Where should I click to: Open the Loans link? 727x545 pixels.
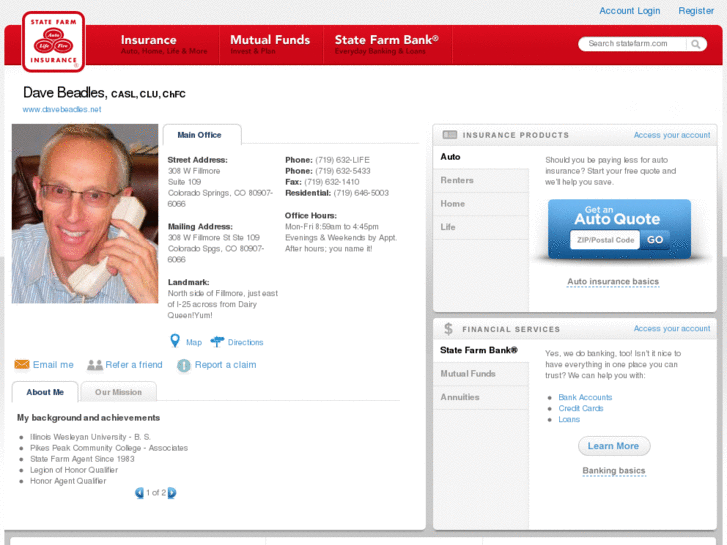click(x=569, y=420)
